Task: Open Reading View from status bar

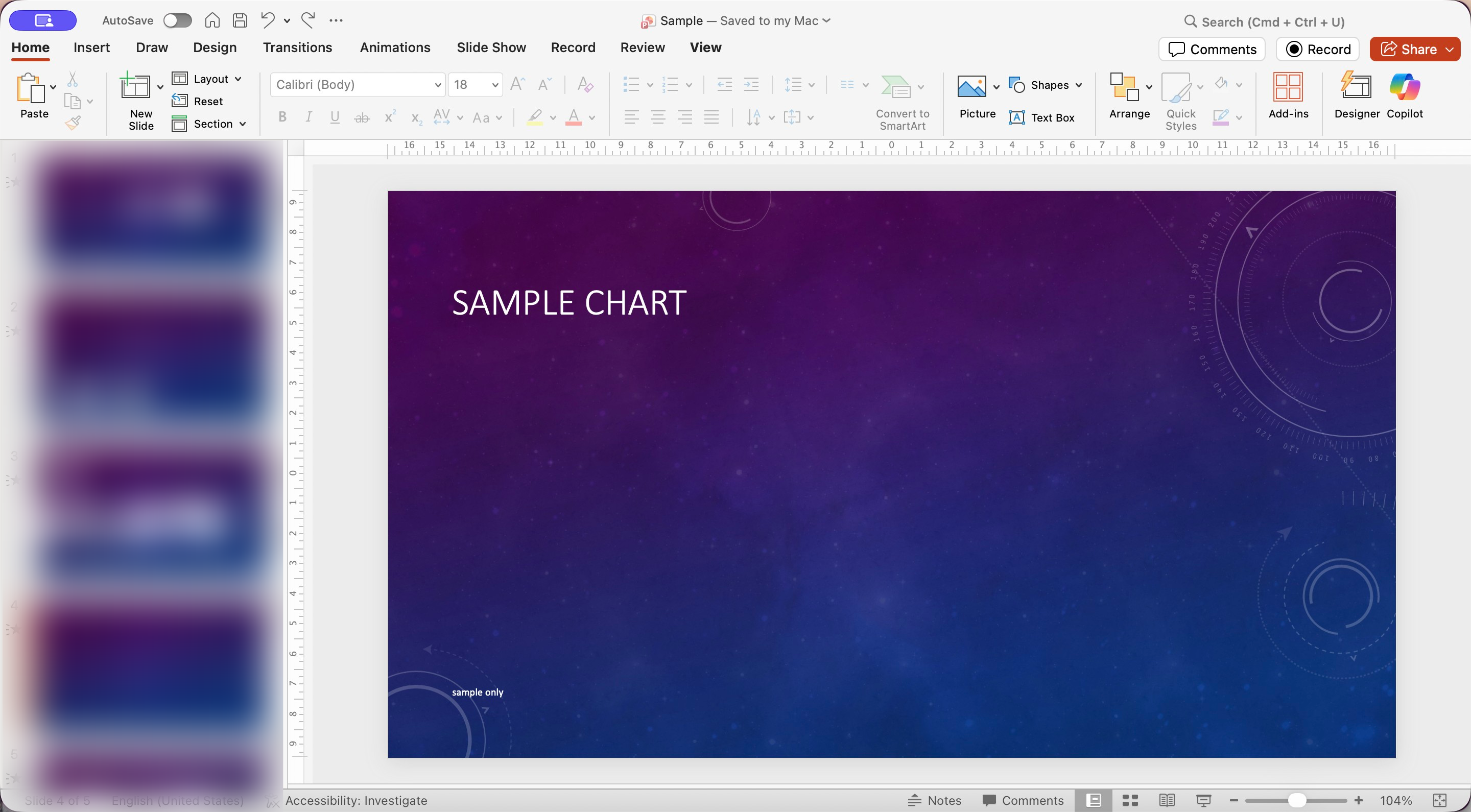Action: click(x=1167, y=801)
